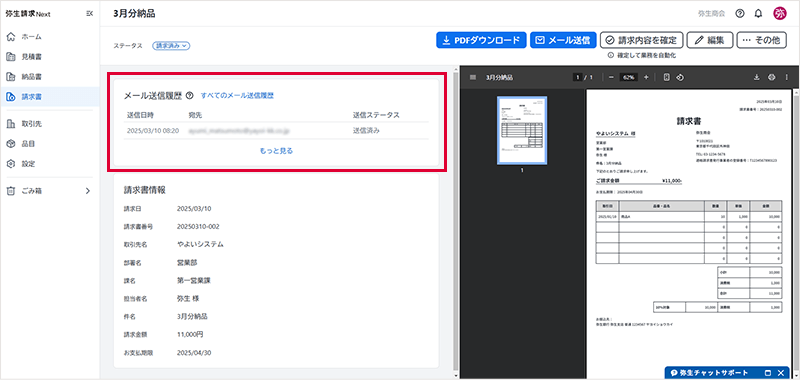
Task: Open the notifications bell icon
Action: click(x=758, y=14)
